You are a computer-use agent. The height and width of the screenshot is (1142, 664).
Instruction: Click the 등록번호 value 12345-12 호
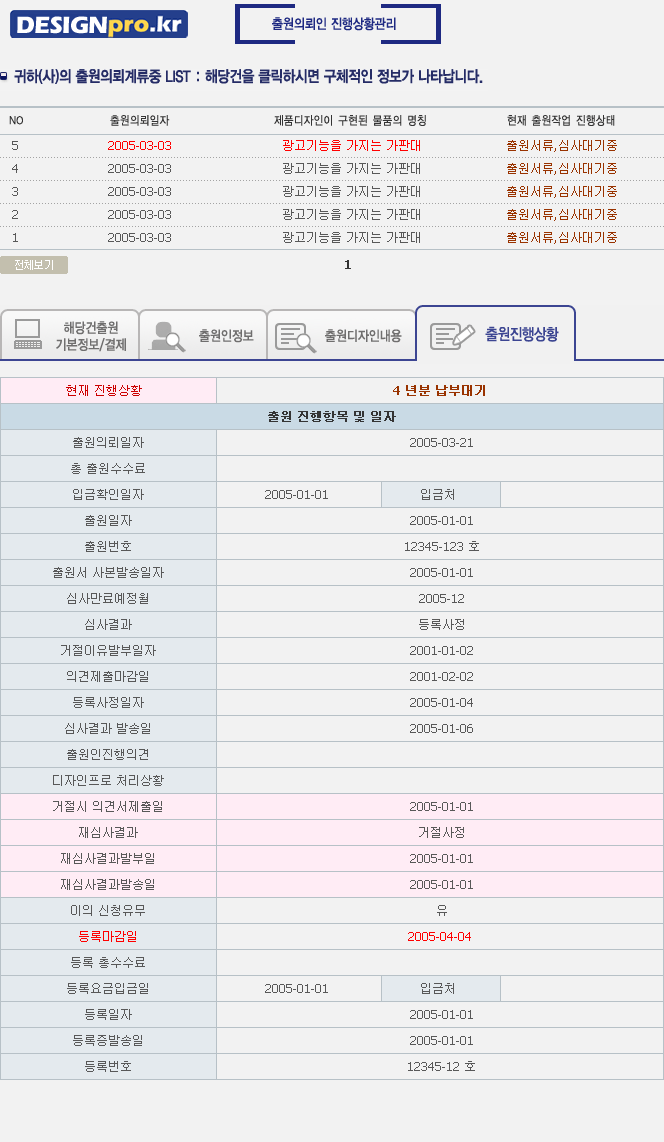click(441, 1066)
